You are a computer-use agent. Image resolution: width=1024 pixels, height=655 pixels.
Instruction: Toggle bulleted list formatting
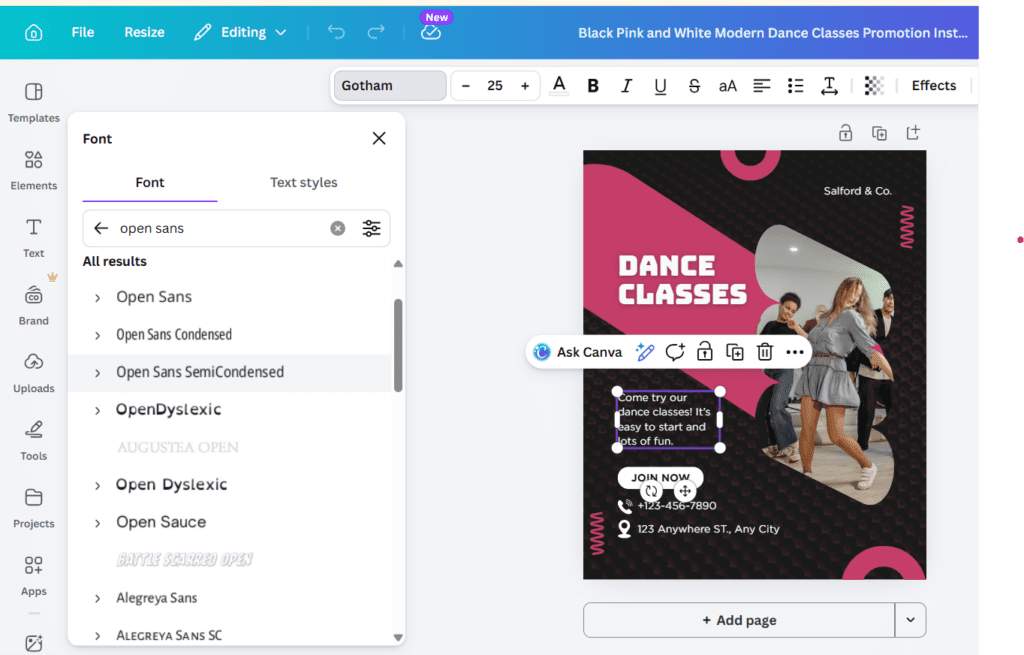tap(796, 86)
